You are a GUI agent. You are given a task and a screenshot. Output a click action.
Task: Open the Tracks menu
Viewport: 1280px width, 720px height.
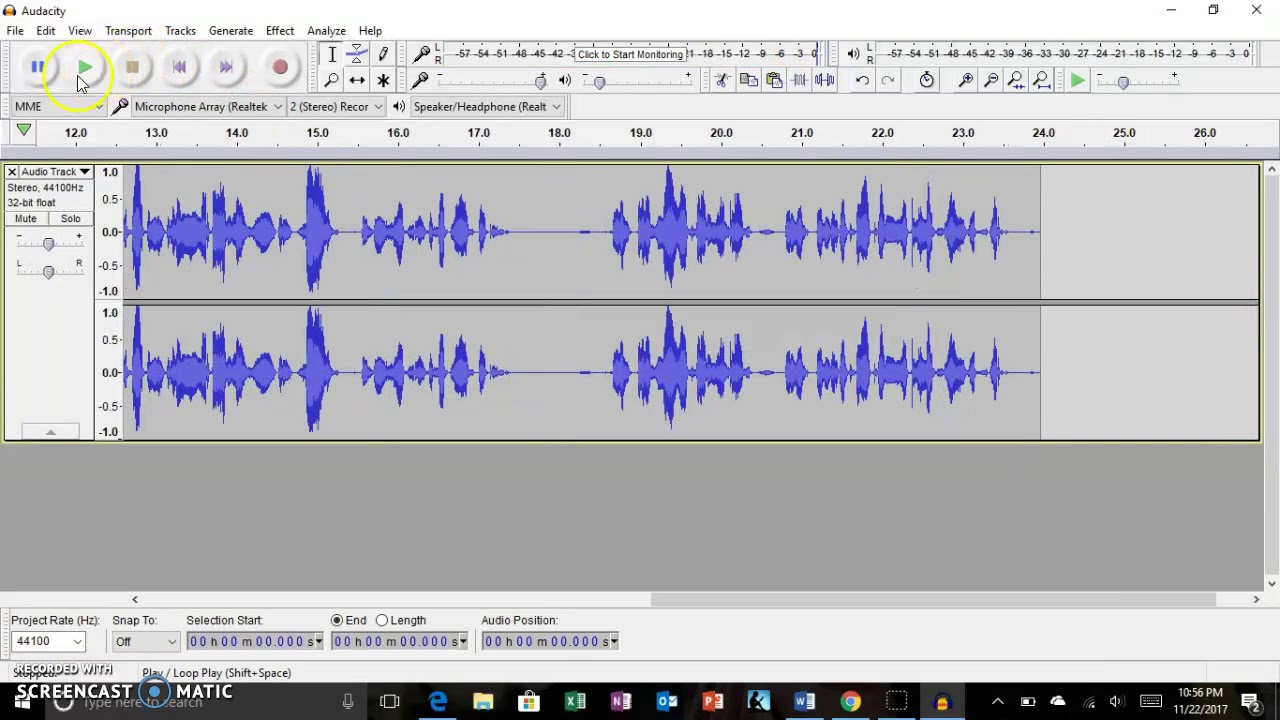180,31
